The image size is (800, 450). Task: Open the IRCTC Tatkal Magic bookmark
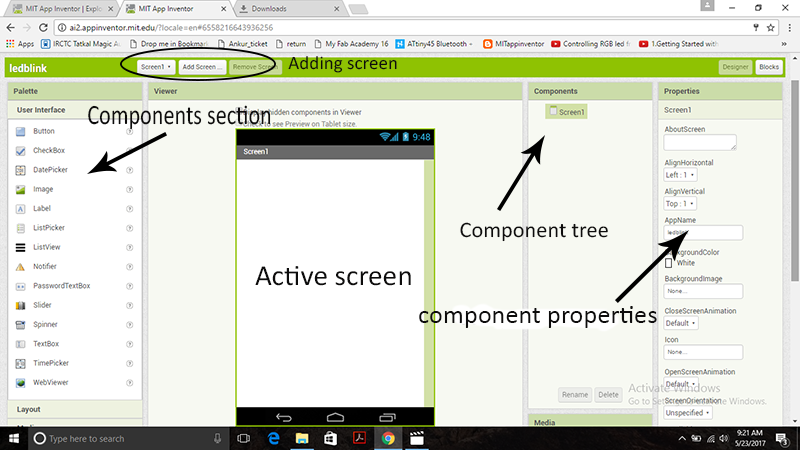81,44
